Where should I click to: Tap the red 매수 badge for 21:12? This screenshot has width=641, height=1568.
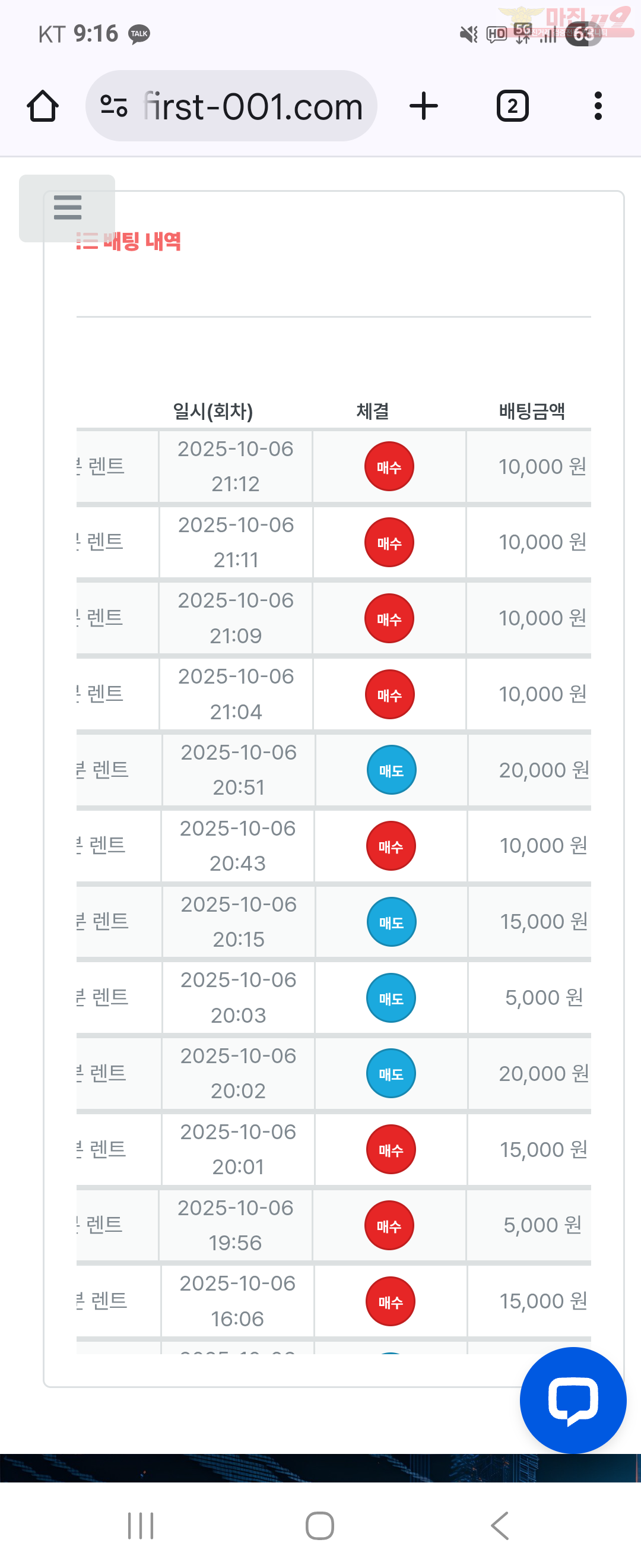coord(389,467)
